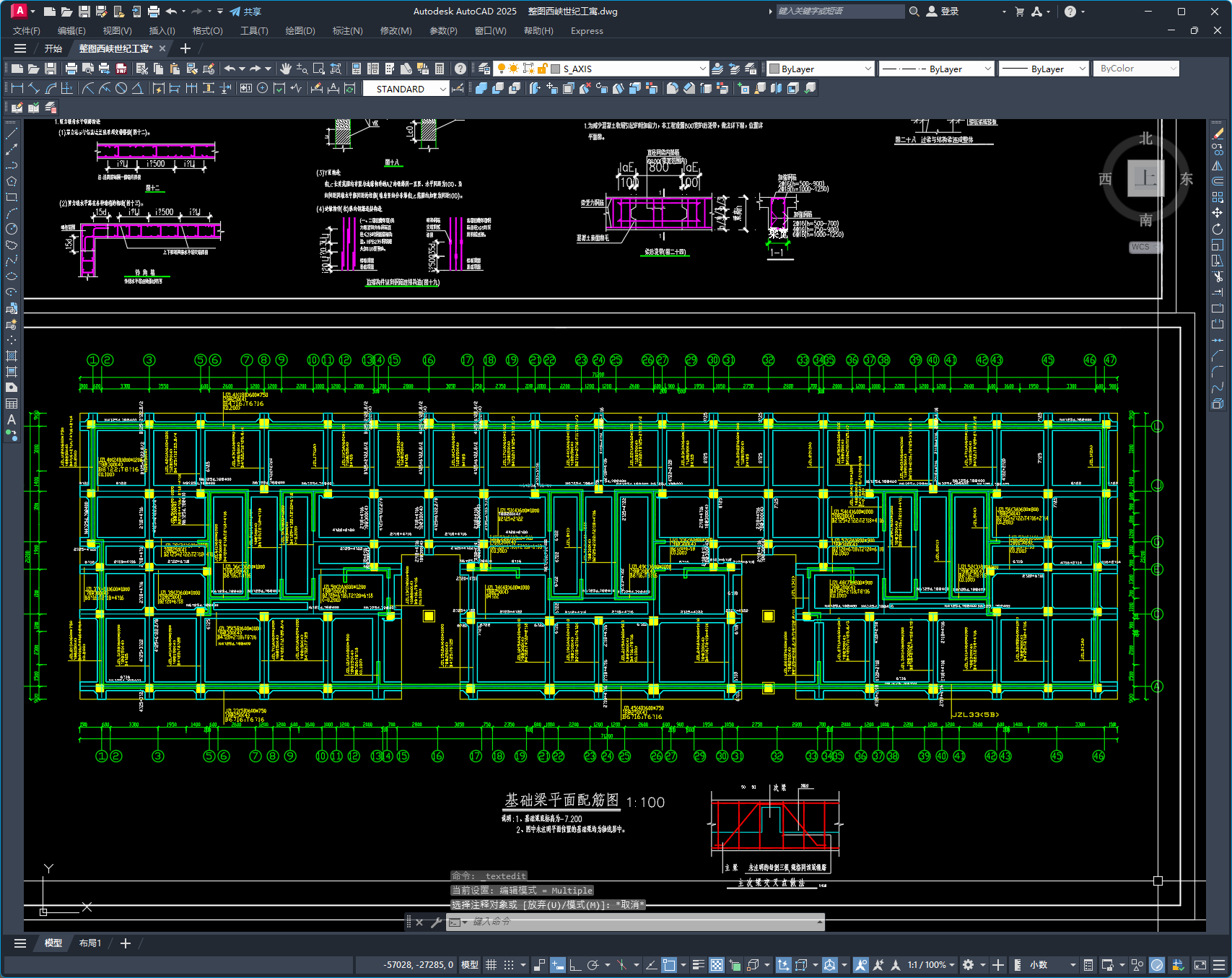Select the Arc Length dimension tool
This screenshot has height=978, width=1232.
tap(51, 88)
